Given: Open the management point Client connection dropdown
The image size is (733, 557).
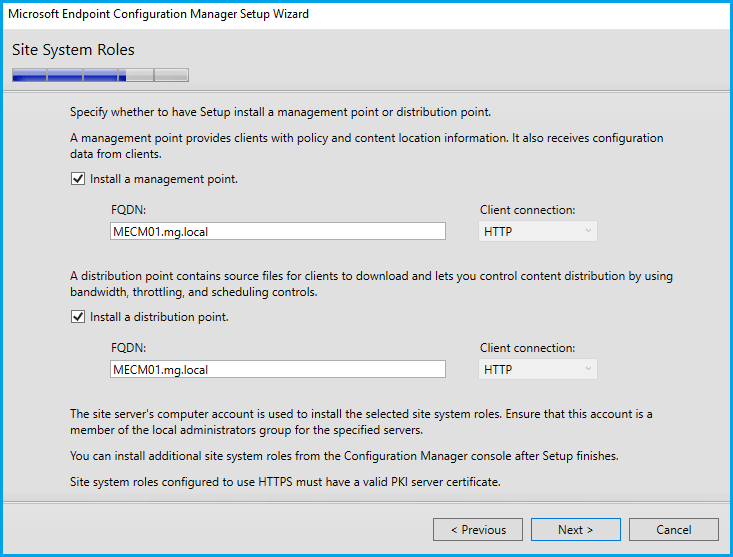Looking at the screenshot, I should click(538, 231).
